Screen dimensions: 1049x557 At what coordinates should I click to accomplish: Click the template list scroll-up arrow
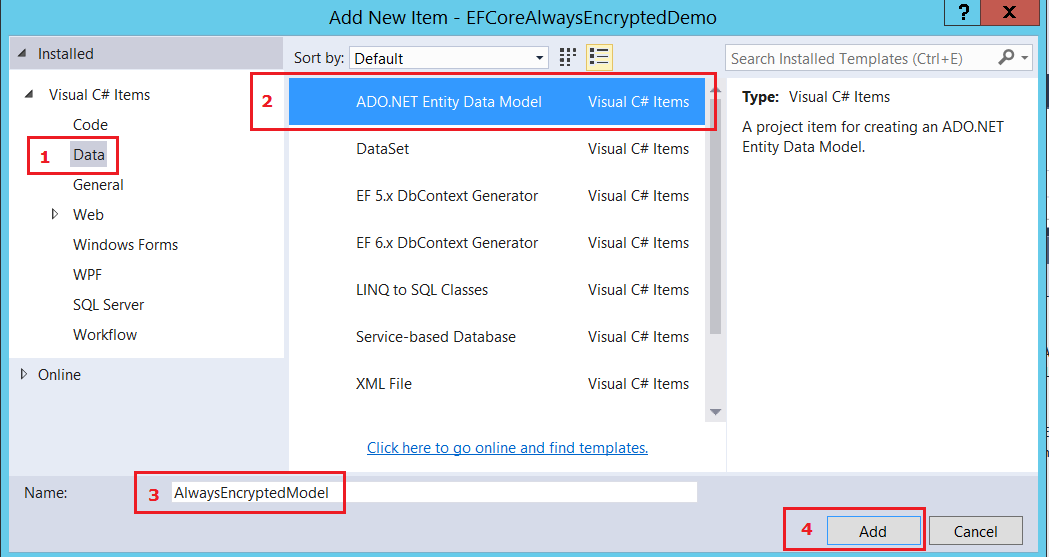(715, 90)
